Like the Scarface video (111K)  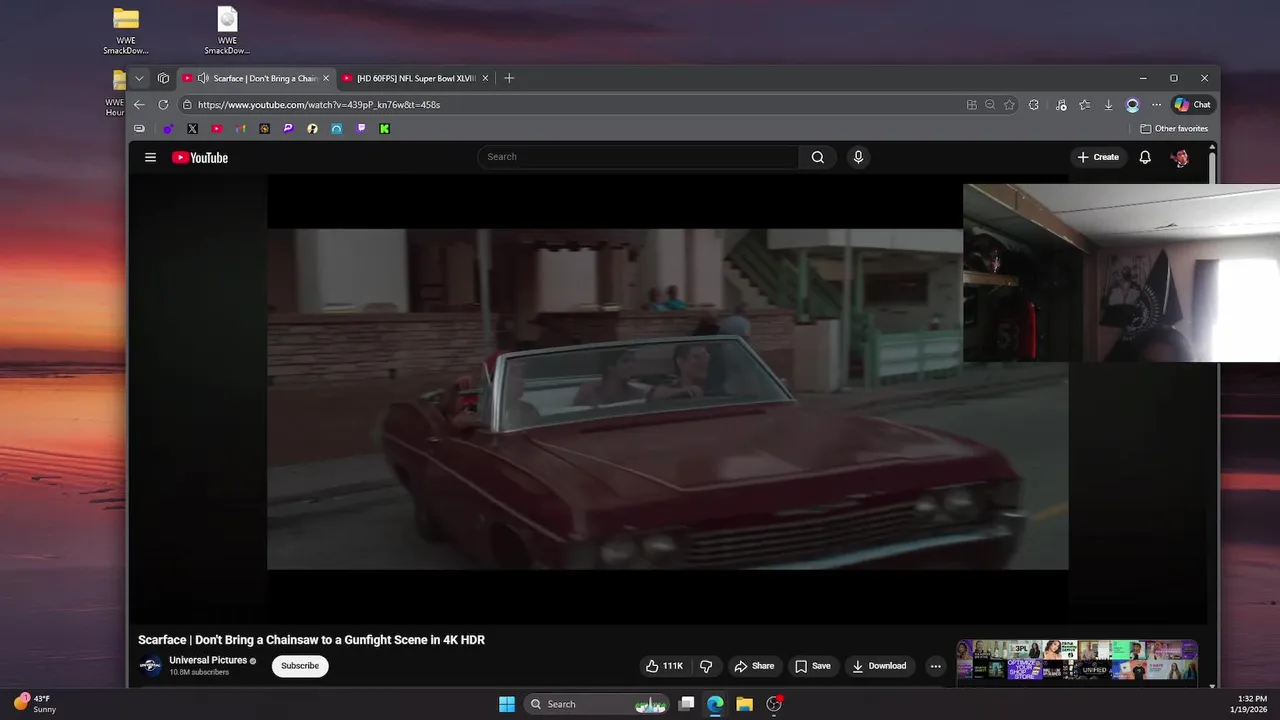[664, 666]
